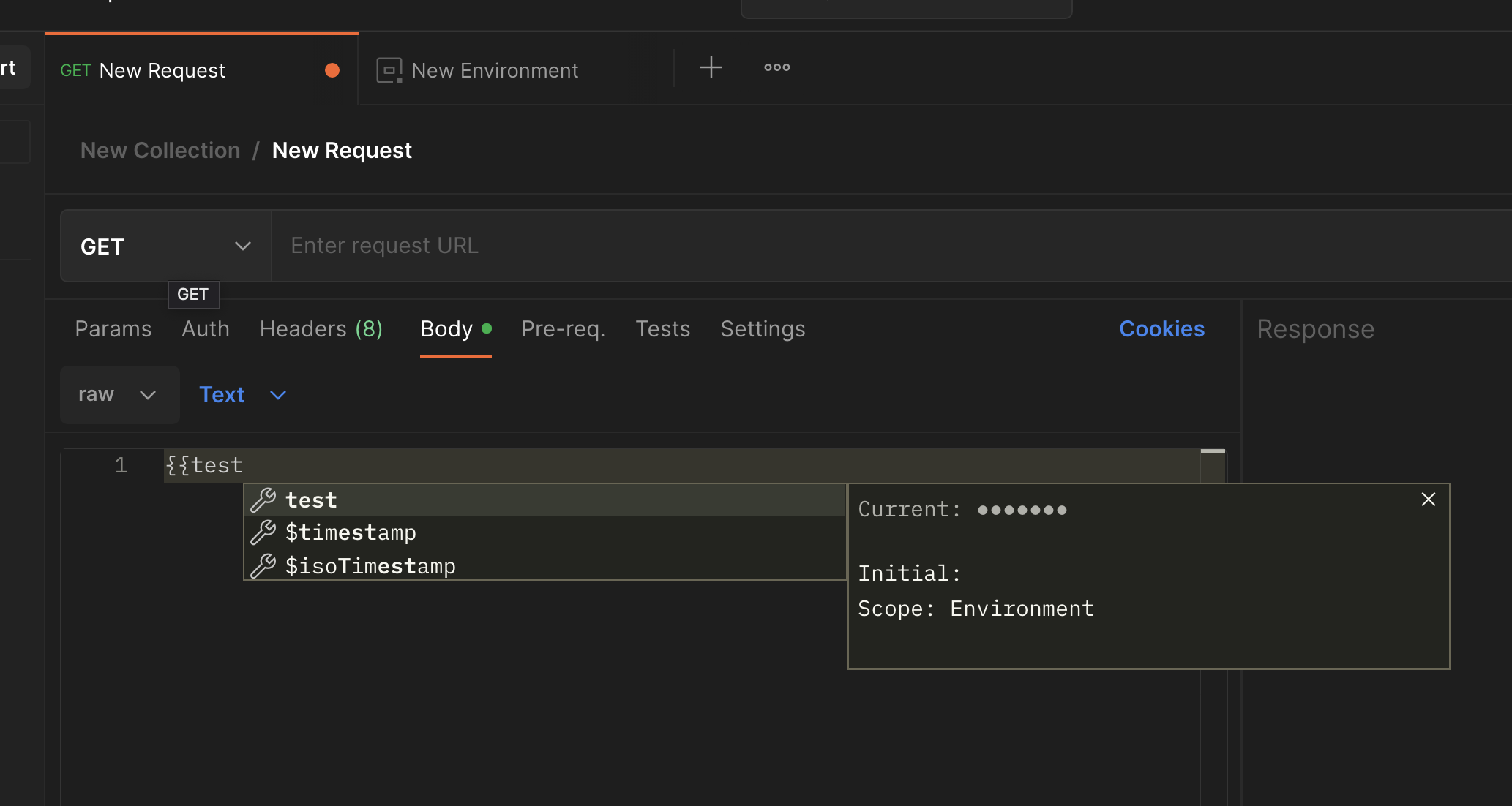Open the Cookies manager
The width and height of the screenshot is (1512, 806).
(1161, 328)
